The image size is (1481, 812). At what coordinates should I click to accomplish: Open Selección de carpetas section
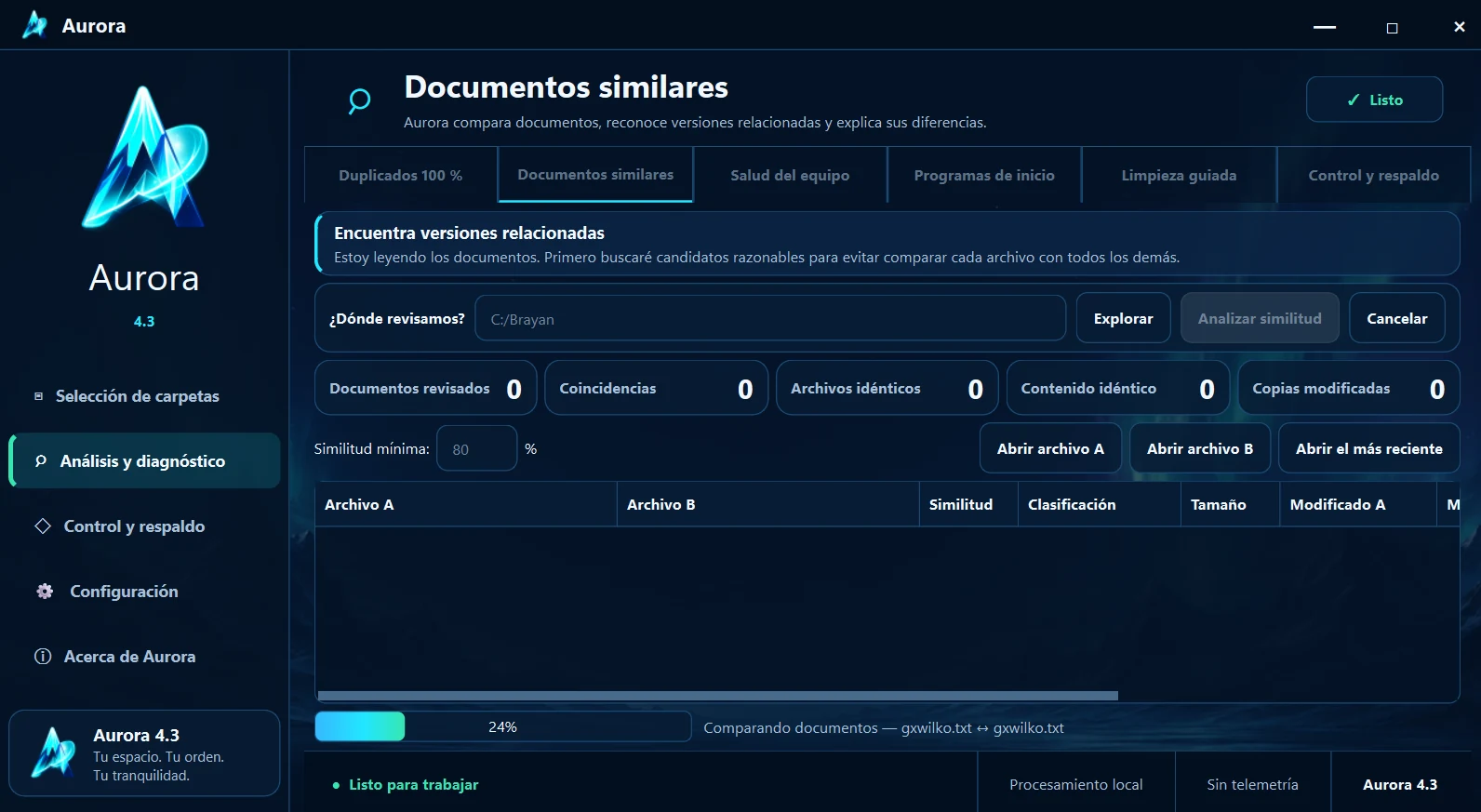click(x=144, y=396)
